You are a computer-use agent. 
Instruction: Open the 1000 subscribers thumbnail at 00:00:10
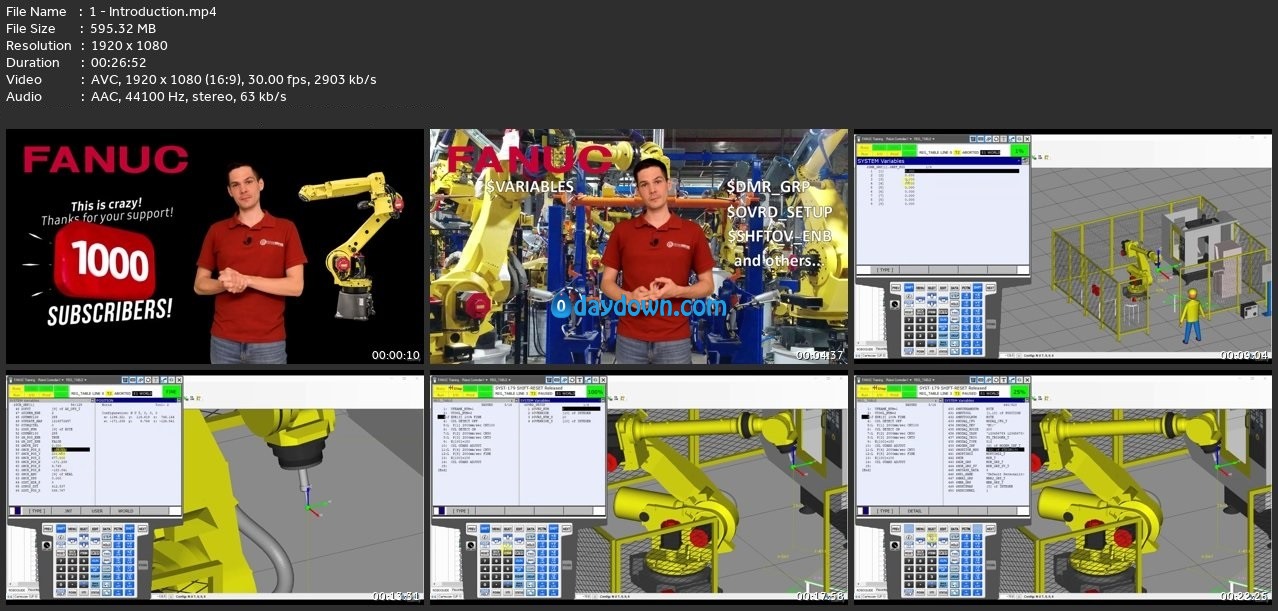(215, 246)
